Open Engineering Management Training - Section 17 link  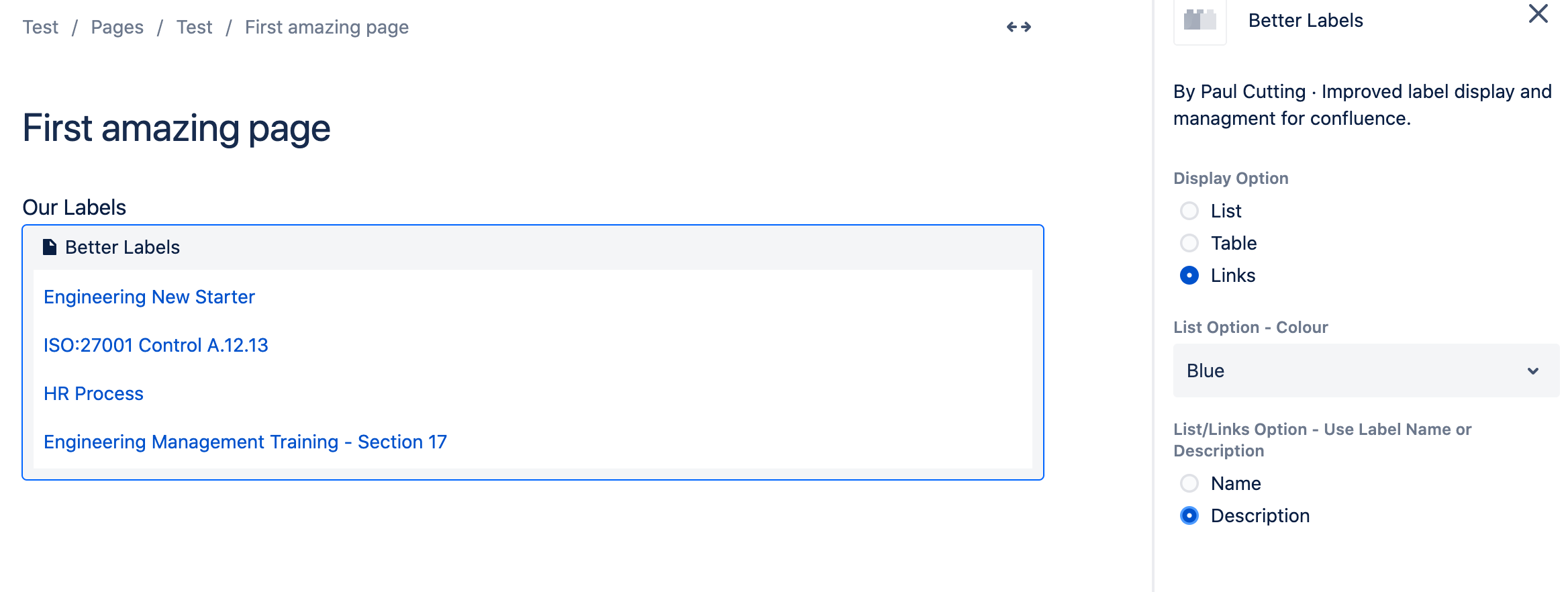coord(245,442)
